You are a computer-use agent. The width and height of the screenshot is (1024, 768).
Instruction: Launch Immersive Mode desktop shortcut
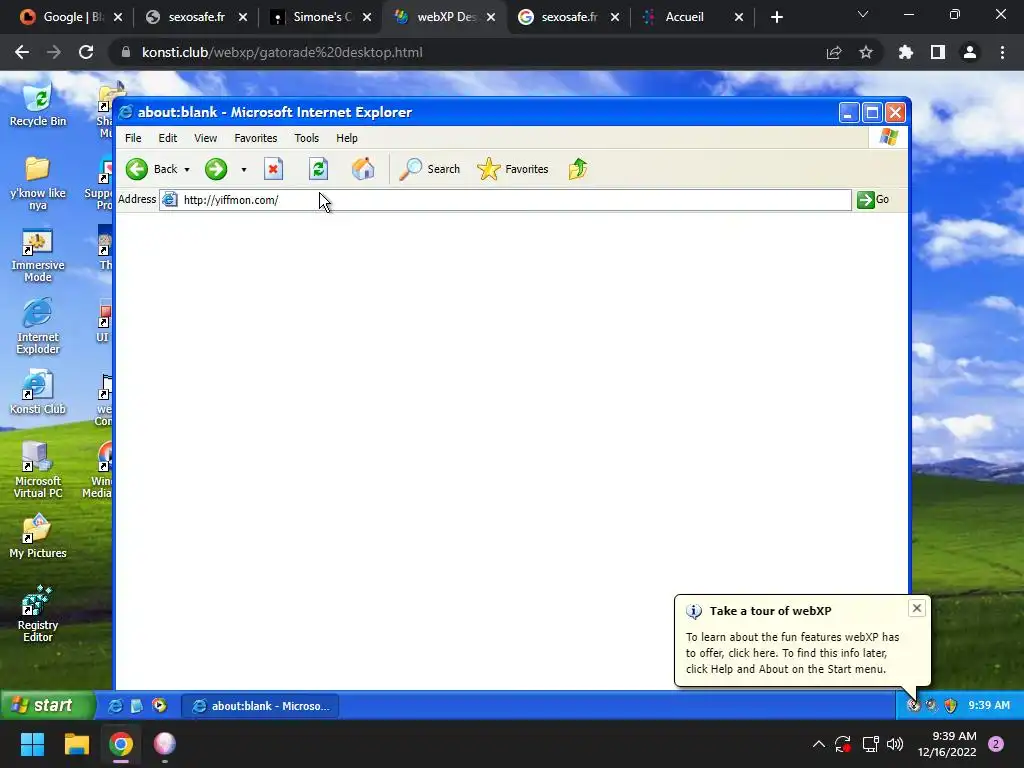click(x=38, y=255)
